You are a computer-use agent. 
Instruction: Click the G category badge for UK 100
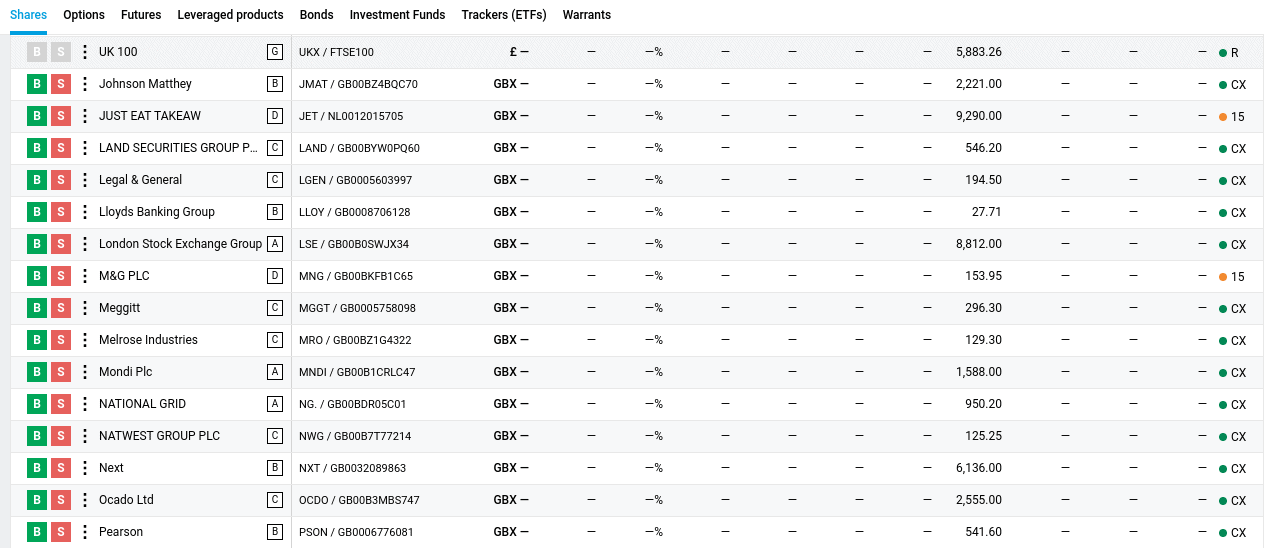point(275,52)
